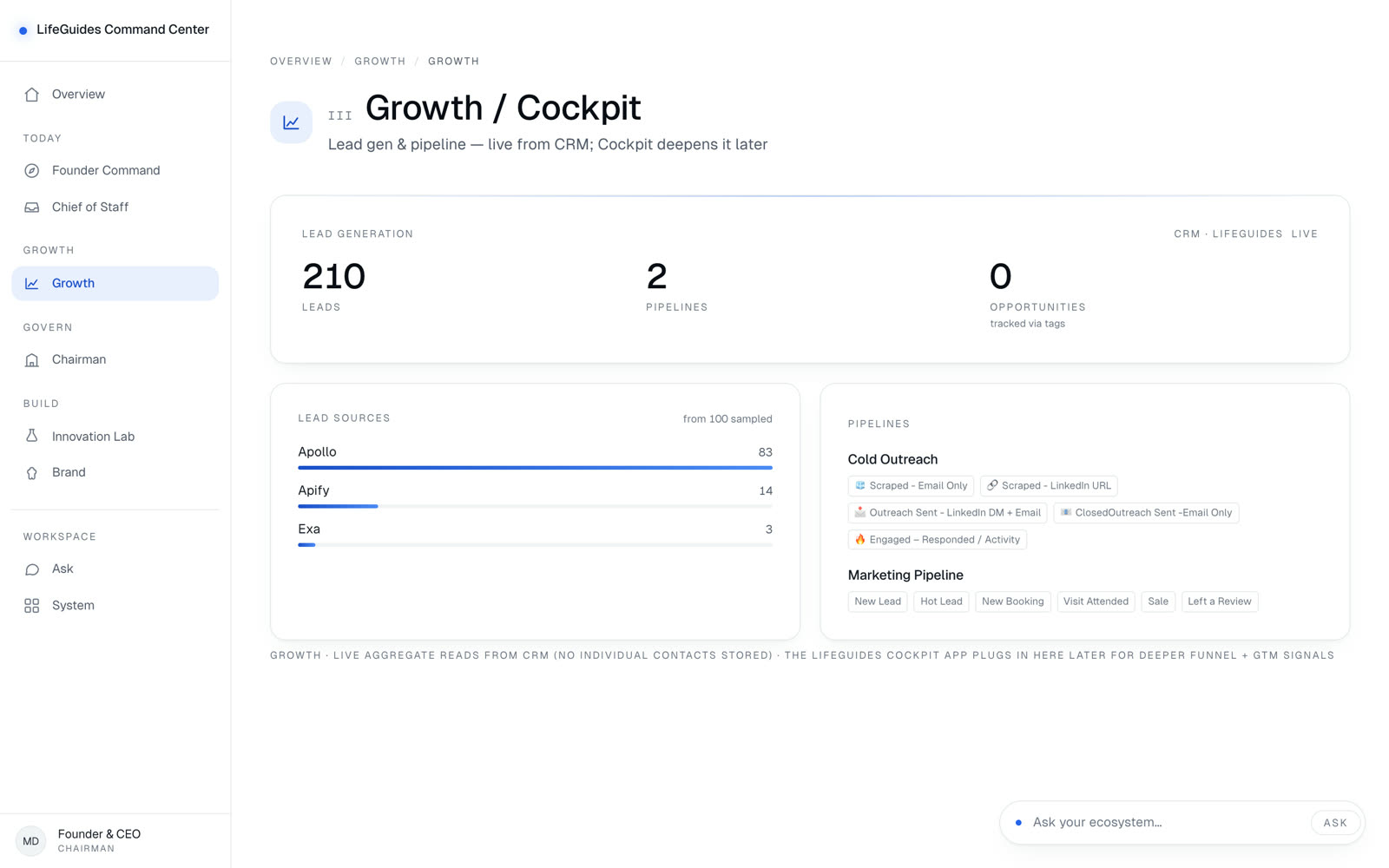The width and height of the screenshot is (1389, 868).
Task: Select the Hot Lead pipeline stage tag
Action: [x=941, y=602]
